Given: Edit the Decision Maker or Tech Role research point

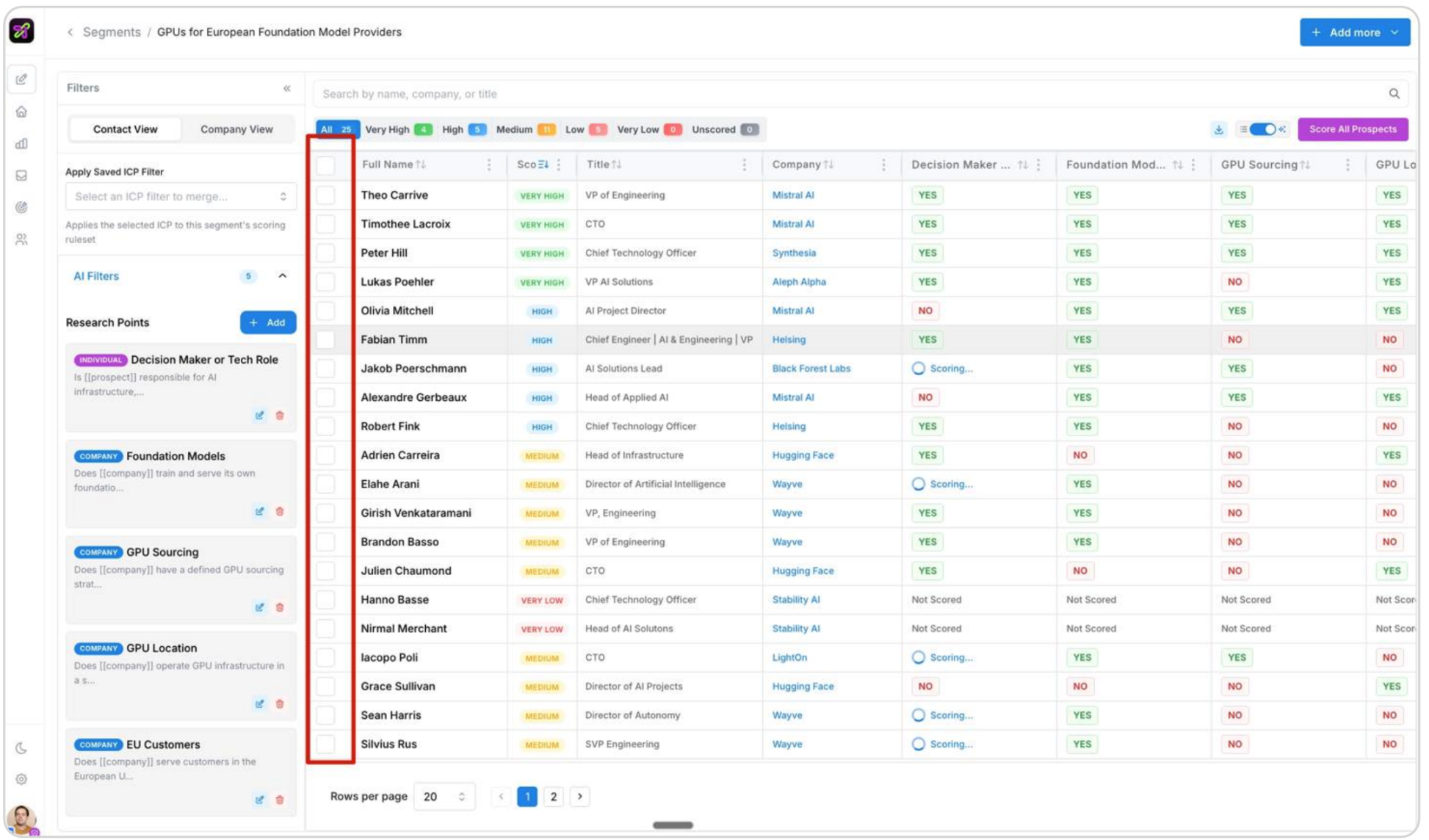Looking at the screenshot, I should click(259, 416).
